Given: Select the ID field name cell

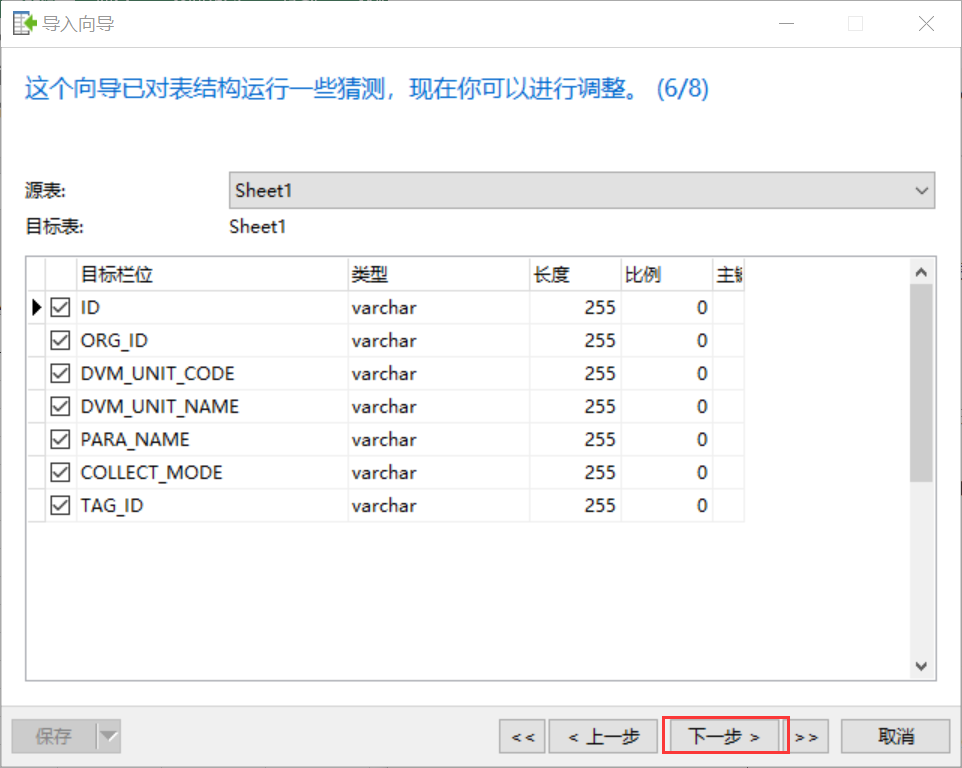Looking at the screenshot, I should [x=212, y=307].
